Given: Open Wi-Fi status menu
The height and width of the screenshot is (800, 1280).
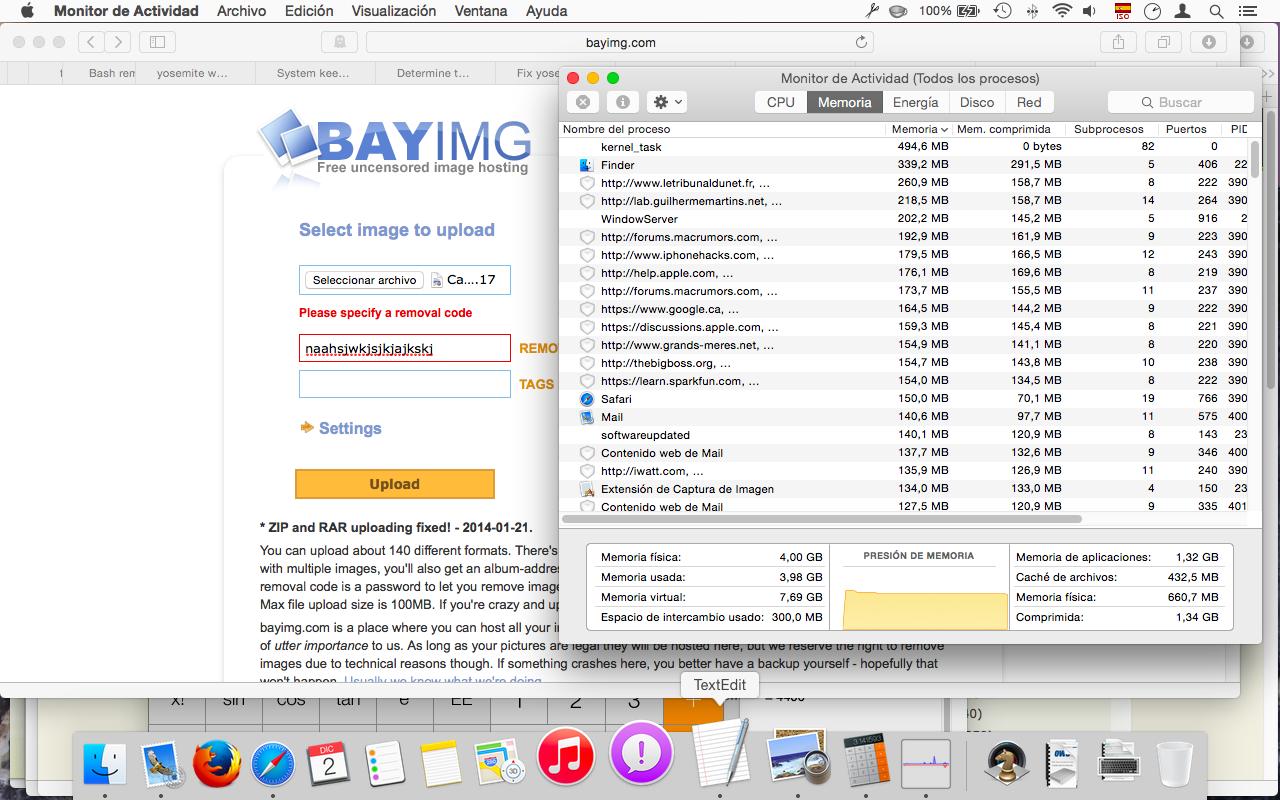Looking at the screenshot, I should (1062, 11).
